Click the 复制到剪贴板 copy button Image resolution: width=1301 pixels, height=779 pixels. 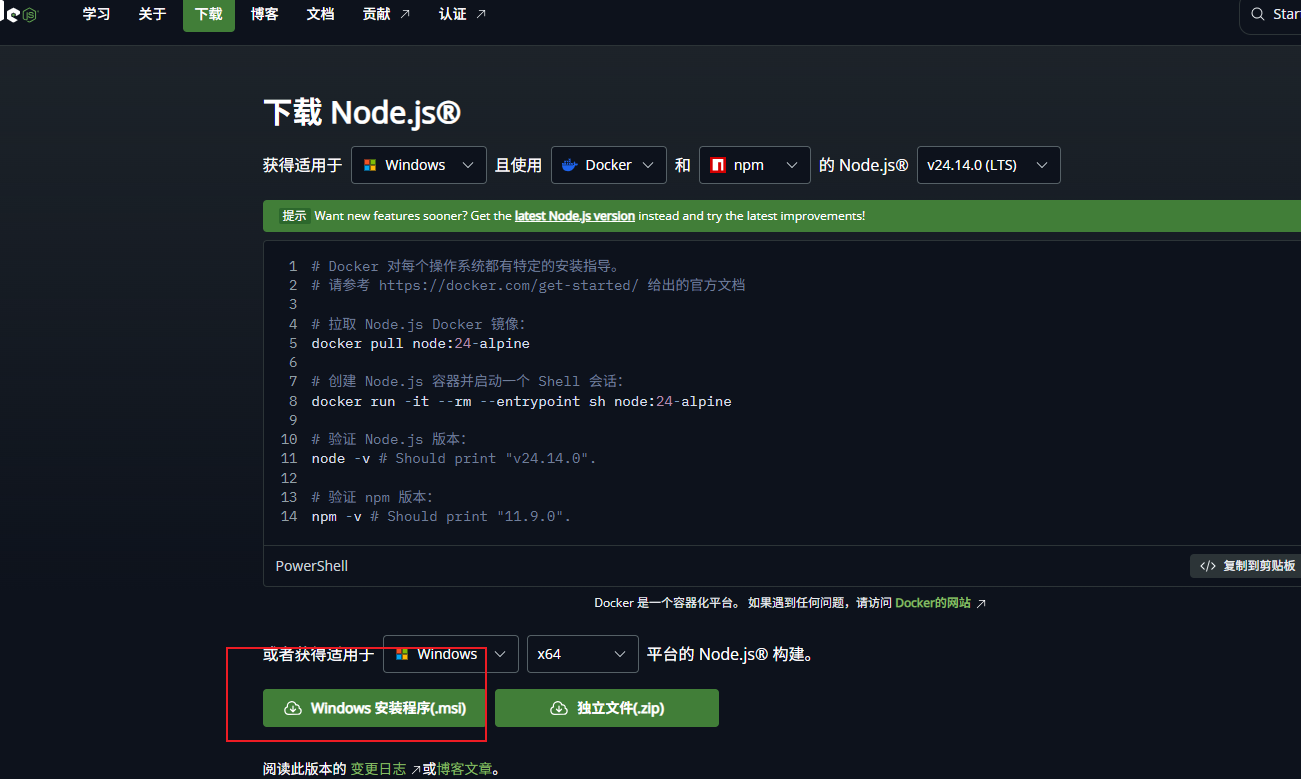tap(1246, 566)
